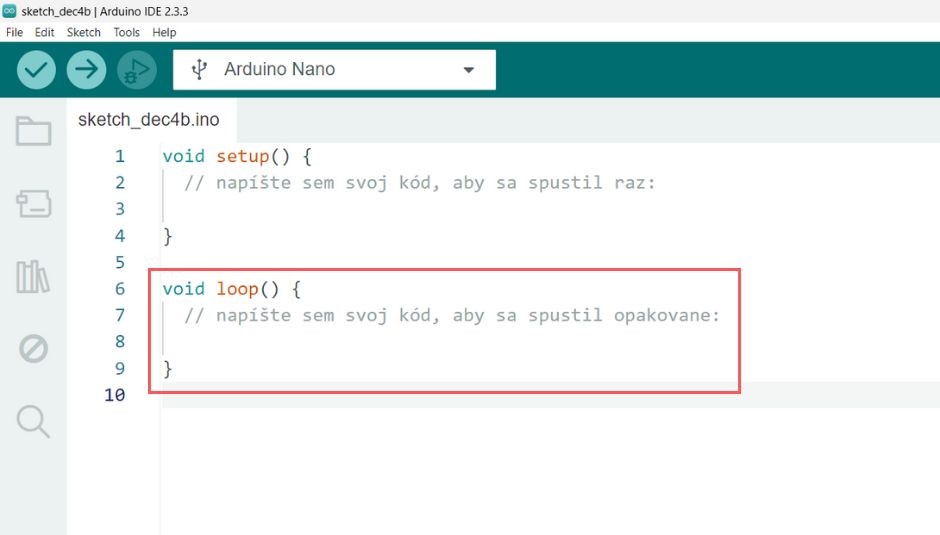Open the Tools menu

tap(126, 32)
